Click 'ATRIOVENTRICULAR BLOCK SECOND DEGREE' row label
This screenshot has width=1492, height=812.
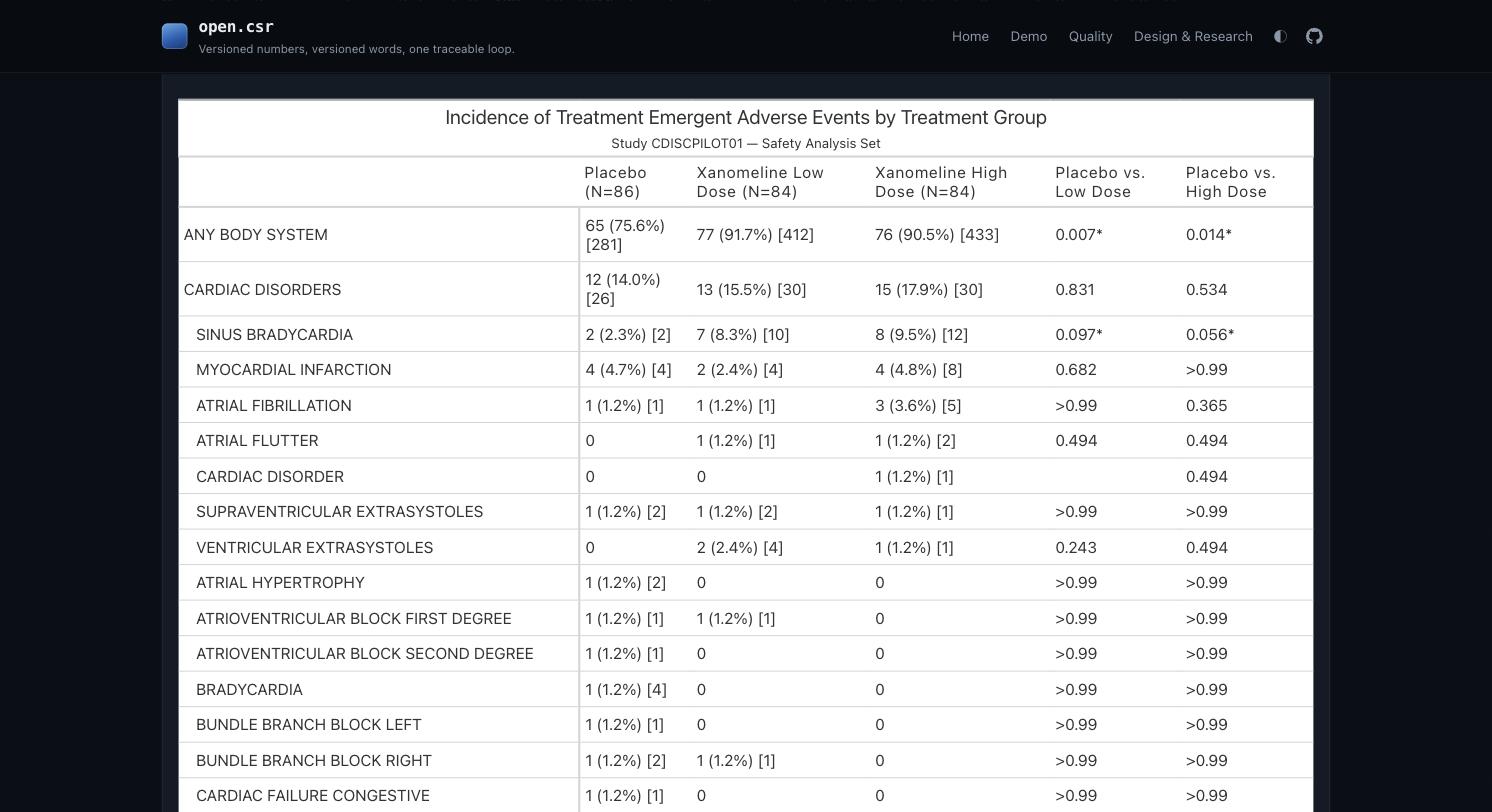365,654
